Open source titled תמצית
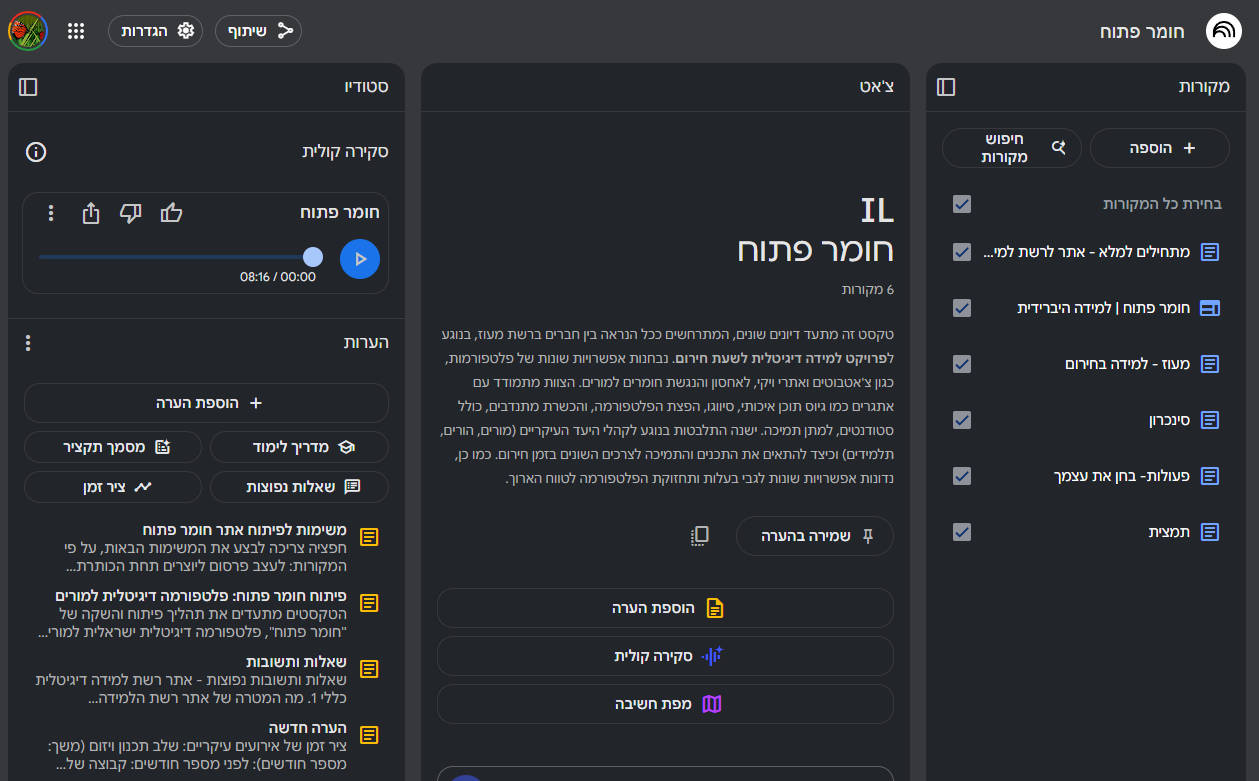This screenshot has height=781, width=1259. [x=1169, y=532]
